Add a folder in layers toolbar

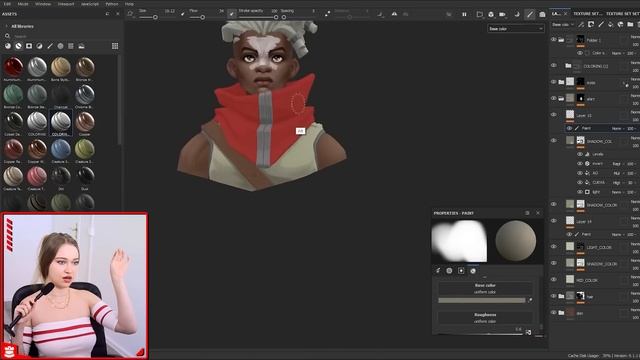[x=630, y=24]
